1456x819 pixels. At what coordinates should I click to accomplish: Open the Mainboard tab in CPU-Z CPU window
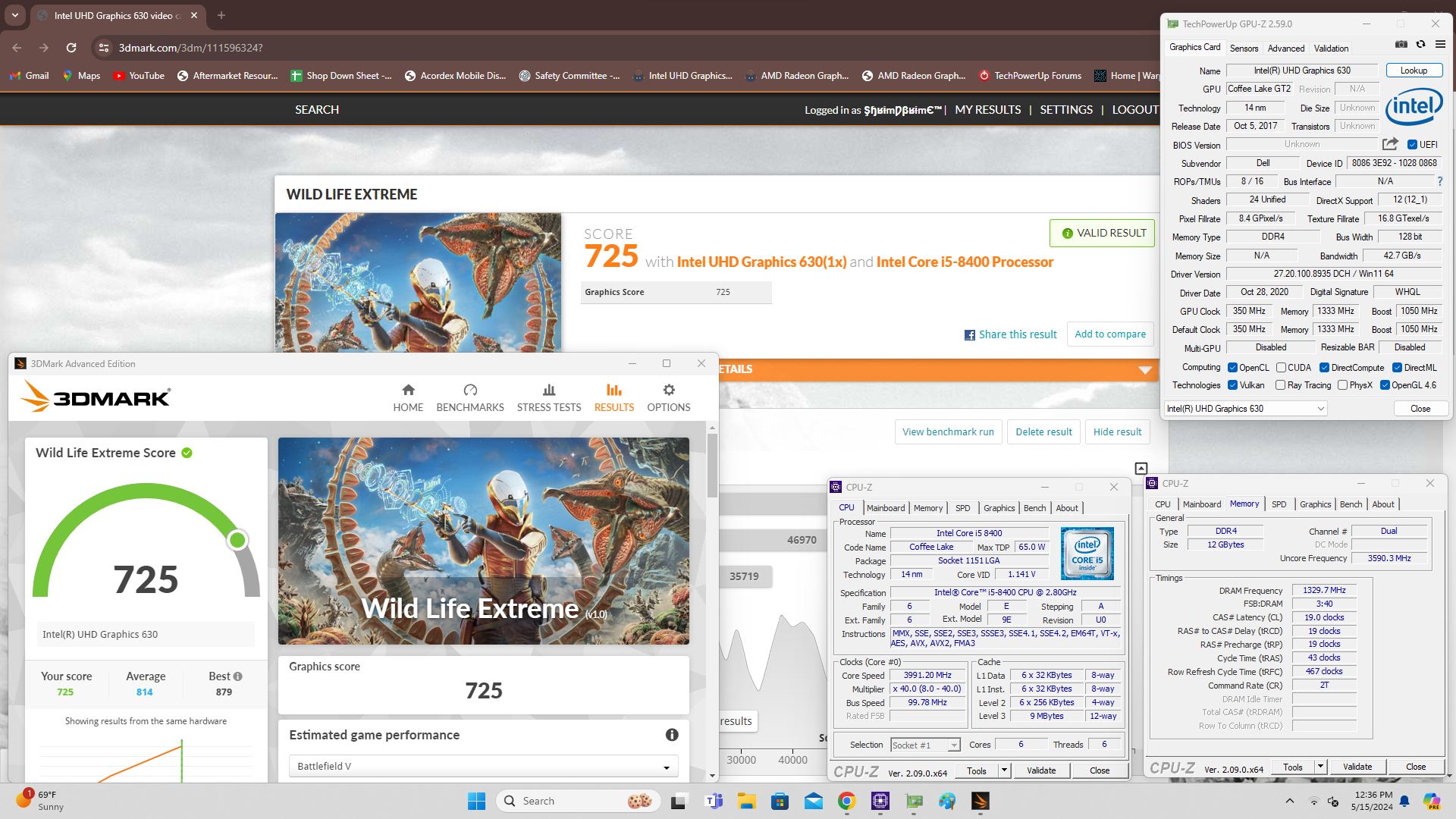click(x=886, y=508)
